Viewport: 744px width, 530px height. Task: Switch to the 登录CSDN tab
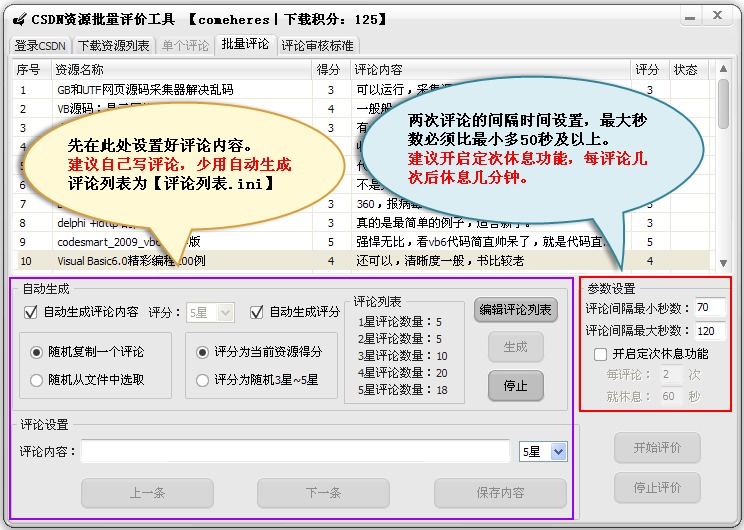[40, 46]
